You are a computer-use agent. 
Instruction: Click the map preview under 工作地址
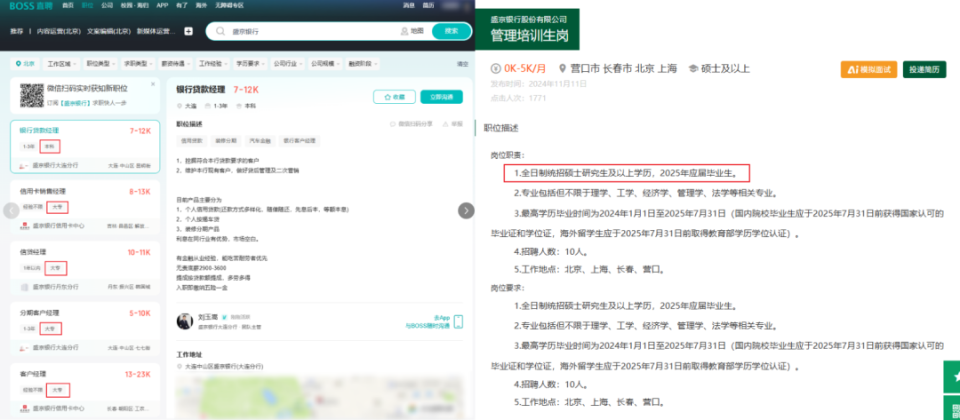click(x=319, y=398)
